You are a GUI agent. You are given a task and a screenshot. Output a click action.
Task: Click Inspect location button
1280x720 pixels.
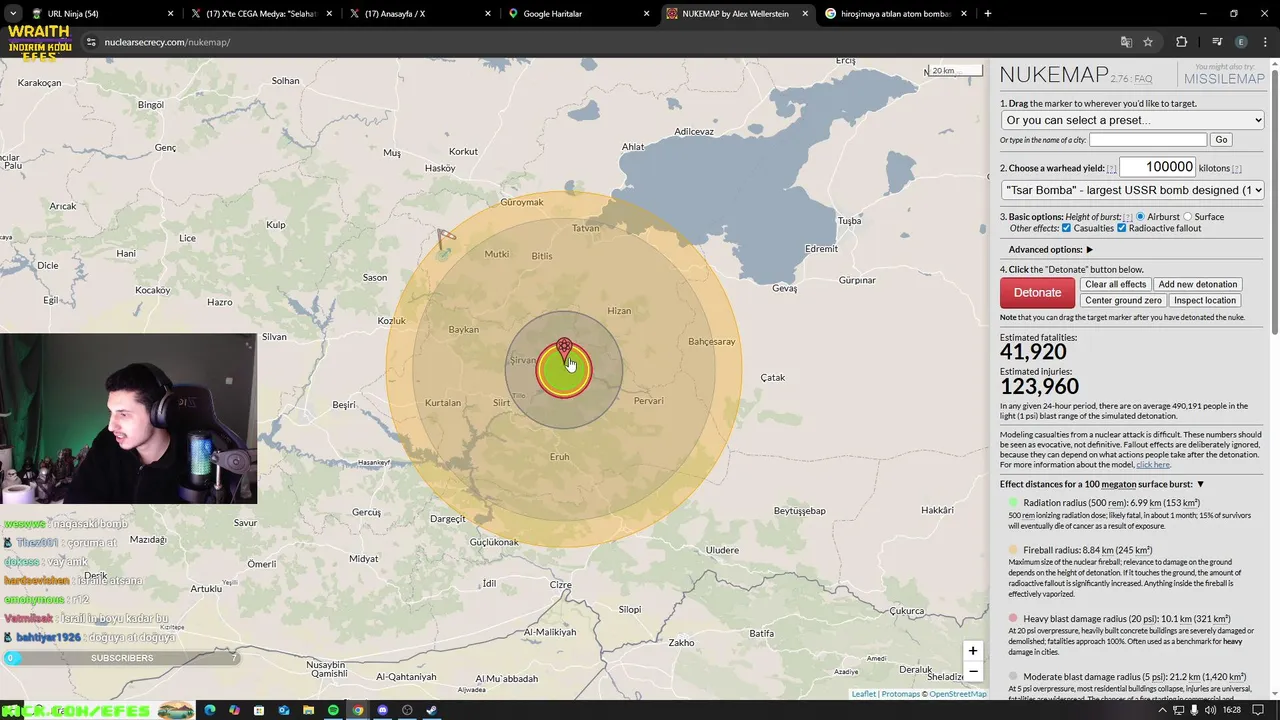1205,300
